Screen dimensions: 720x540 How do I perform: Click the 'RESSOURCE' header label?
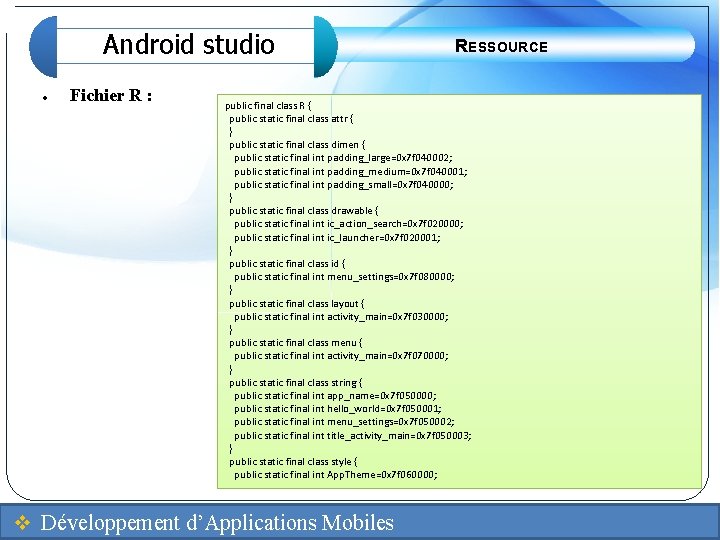coord(501,46)
